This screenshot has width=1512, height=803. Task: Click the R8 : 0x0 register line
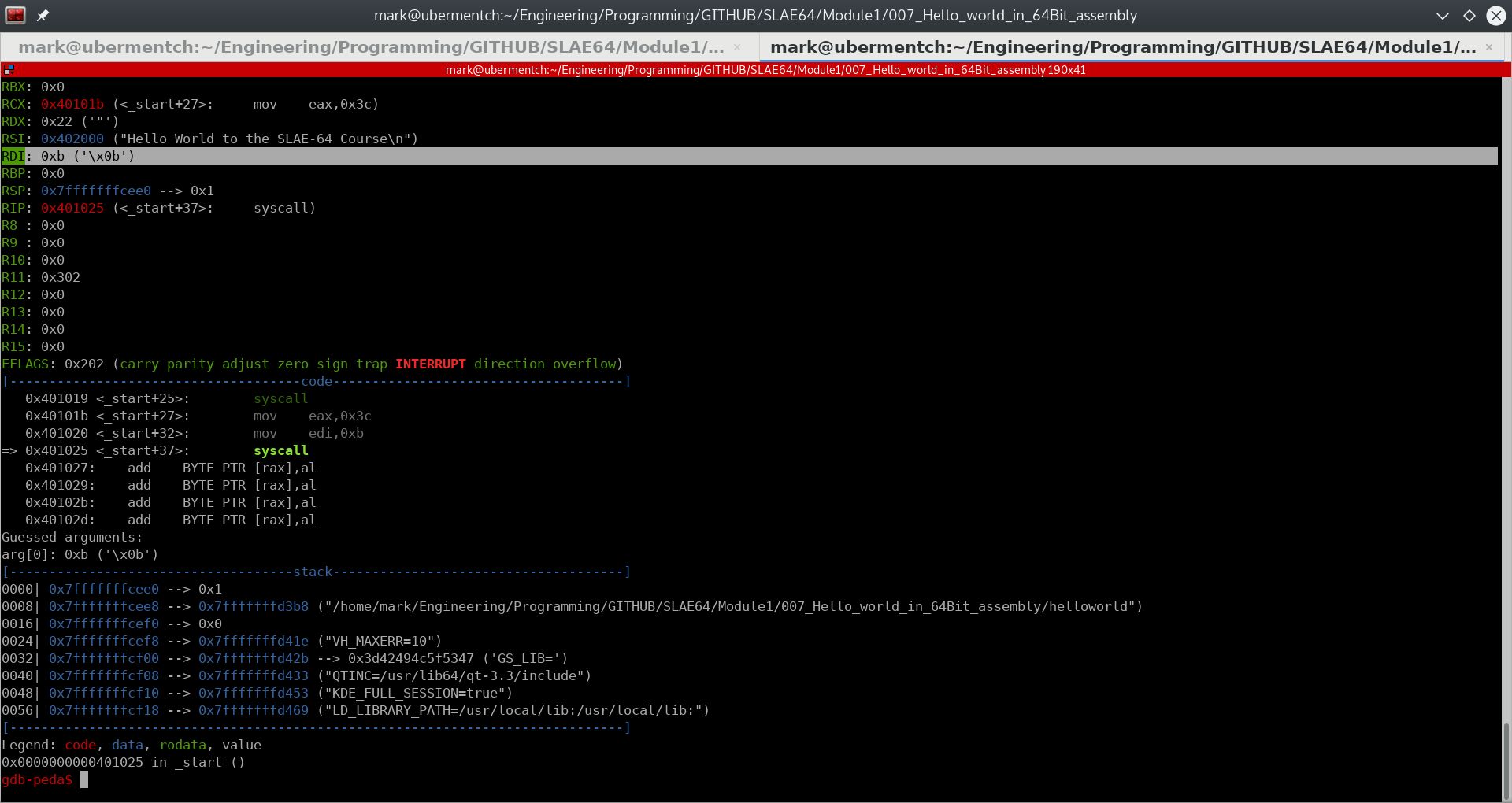pyautogui.click(x=33, y=225)
